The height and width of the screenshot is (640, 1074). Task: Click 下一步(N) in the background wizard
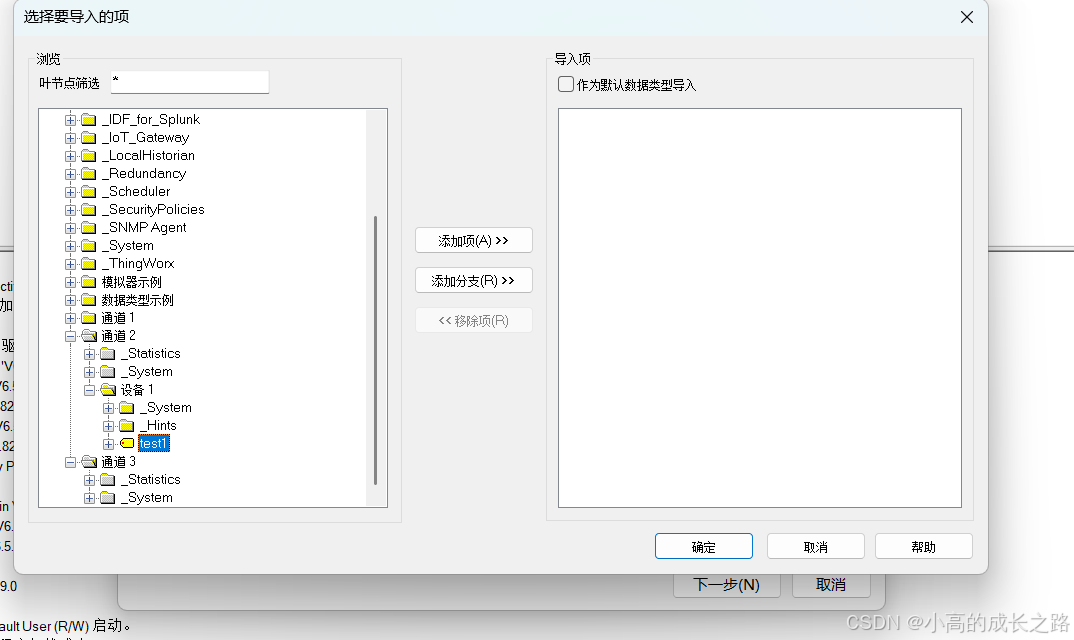[726, 584]
